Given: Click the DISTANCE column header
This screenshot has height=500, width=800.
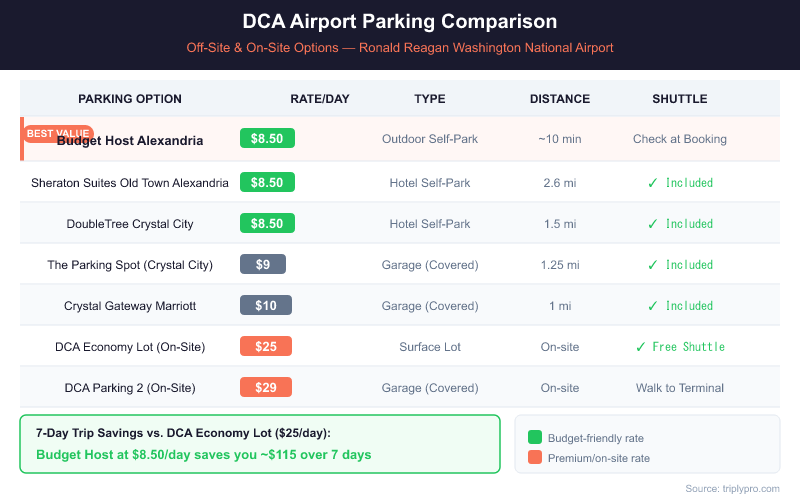Looking at the screenshot, I should point(560,99).
